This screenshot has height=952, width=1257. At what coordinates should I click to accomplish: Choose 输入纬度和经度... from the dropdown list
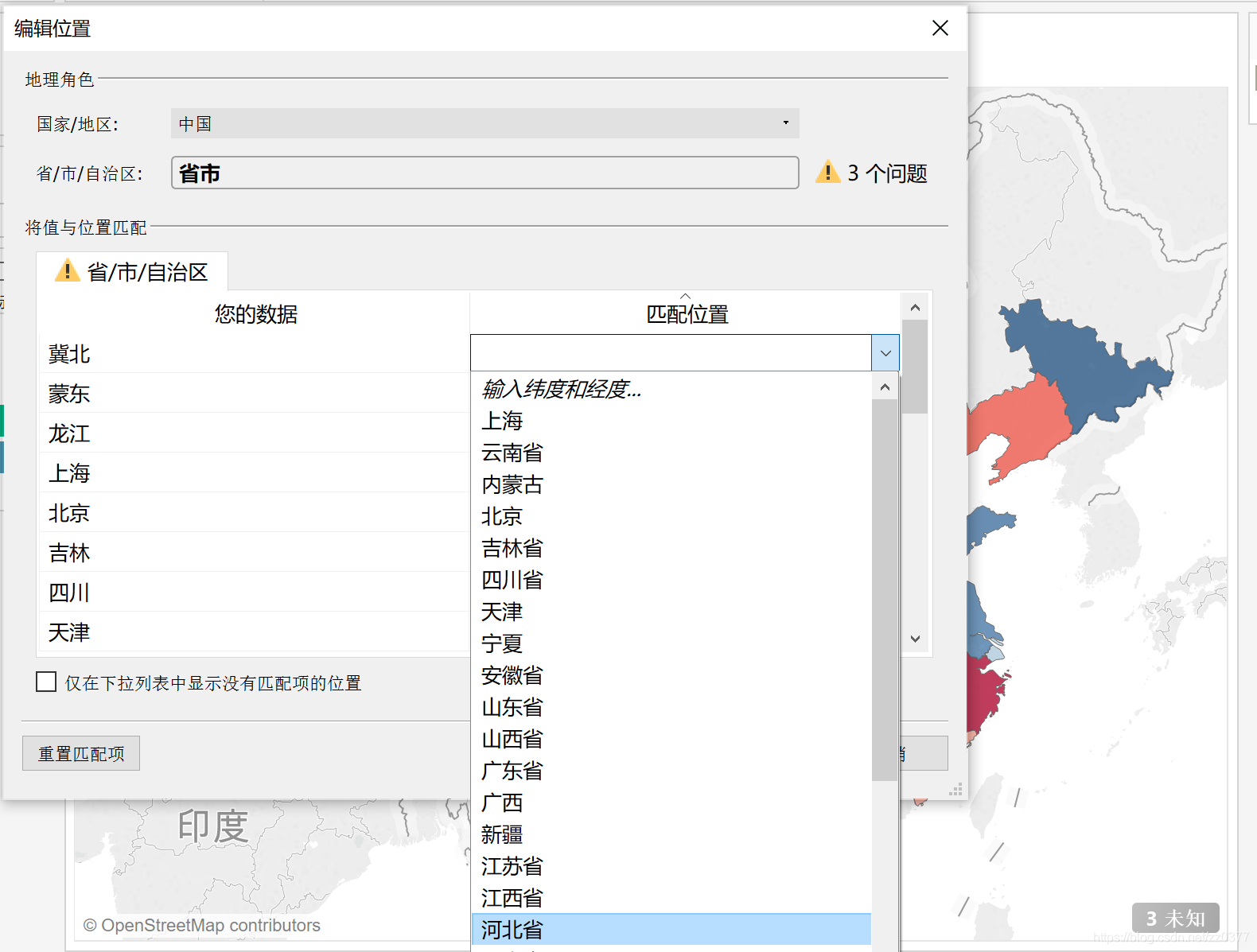click(x=671, y=389)
